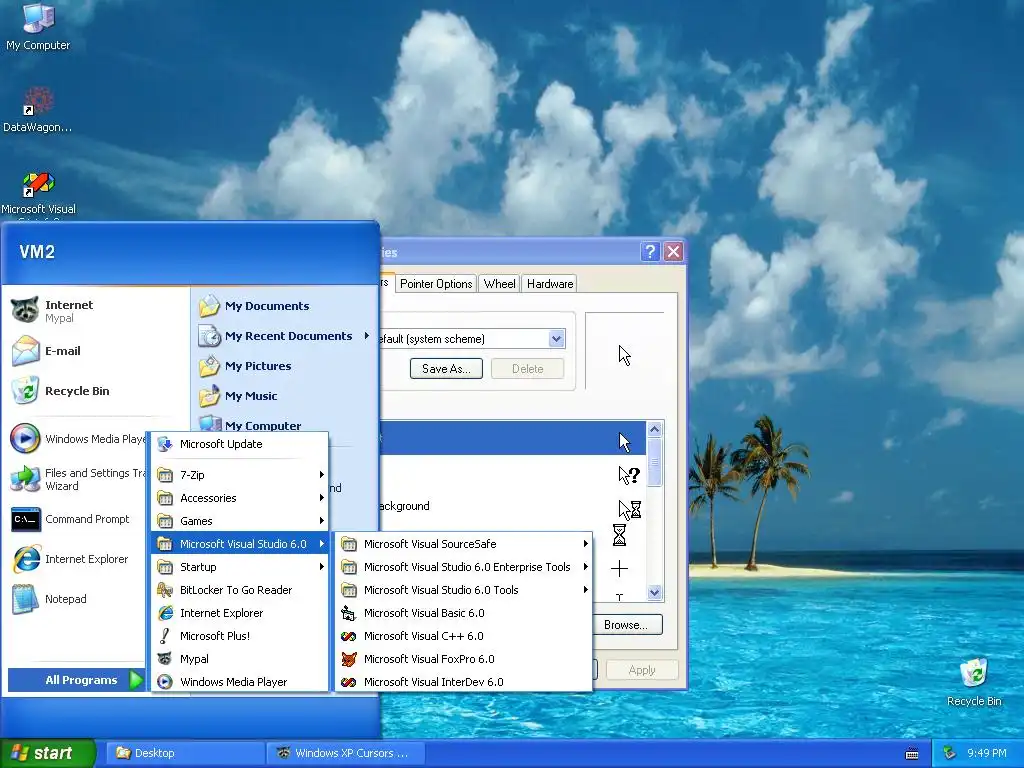Open Microsoft Visual desktop shortcut
Viewport: 1024px width, 768px height.
click(38, 194)
